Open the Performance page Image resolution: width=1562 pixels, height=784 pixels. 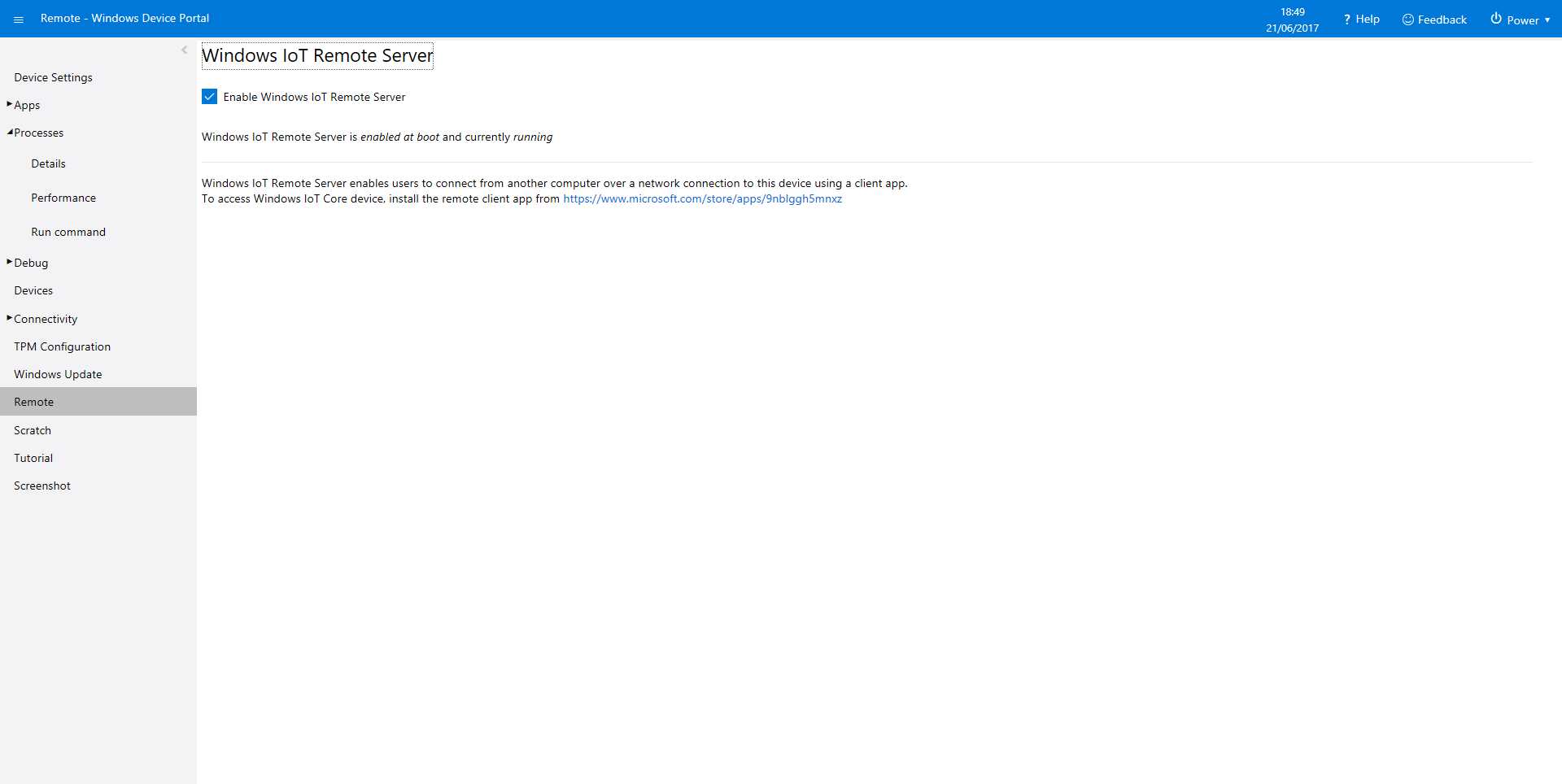(63, 198)
